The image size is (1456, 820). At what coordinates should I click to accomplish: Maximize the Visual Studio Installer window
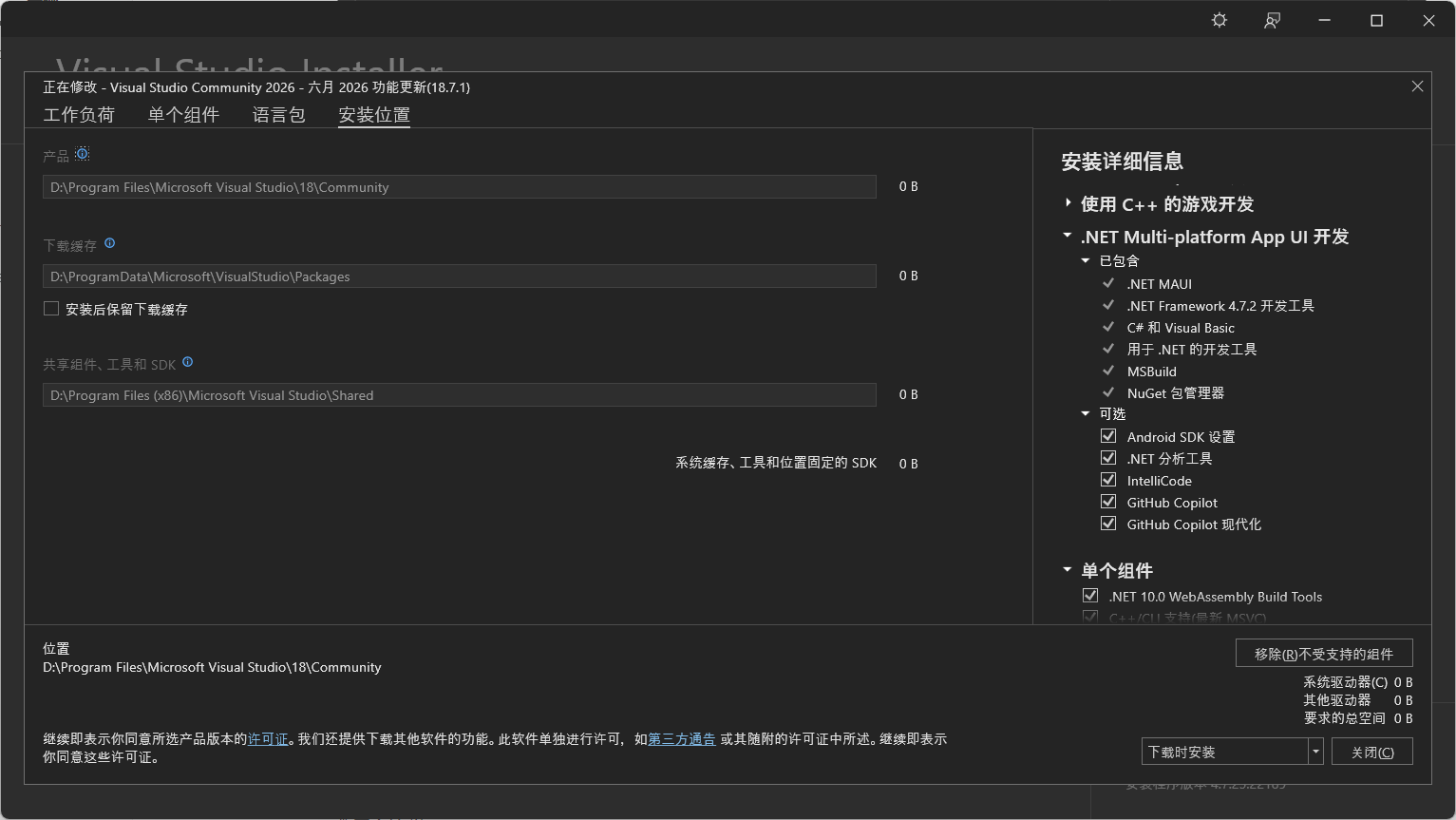coord(1376,20)
